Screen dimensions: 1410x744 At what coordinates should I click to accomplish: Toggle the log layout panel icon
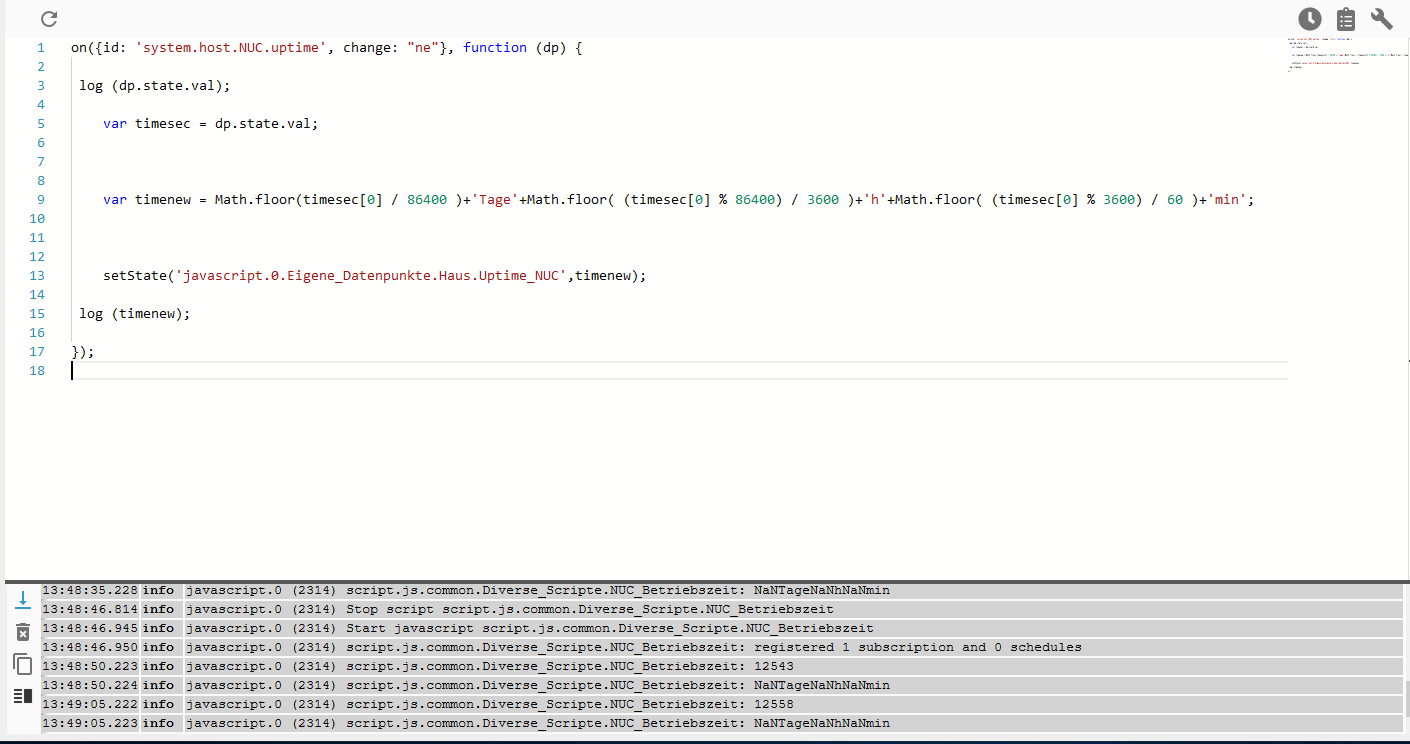tap(23, 696)
